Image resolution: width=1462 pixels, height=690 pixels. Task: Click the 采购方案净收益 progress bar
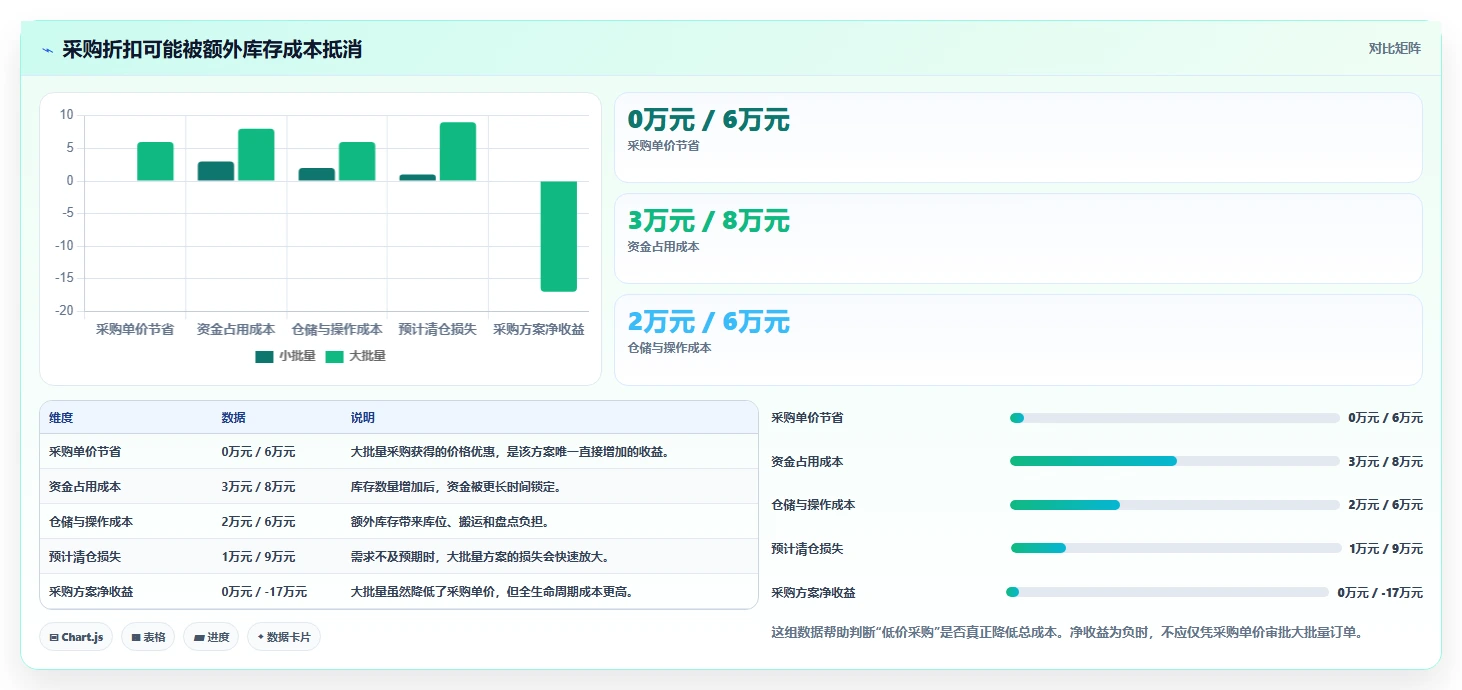pos(1167,592)
